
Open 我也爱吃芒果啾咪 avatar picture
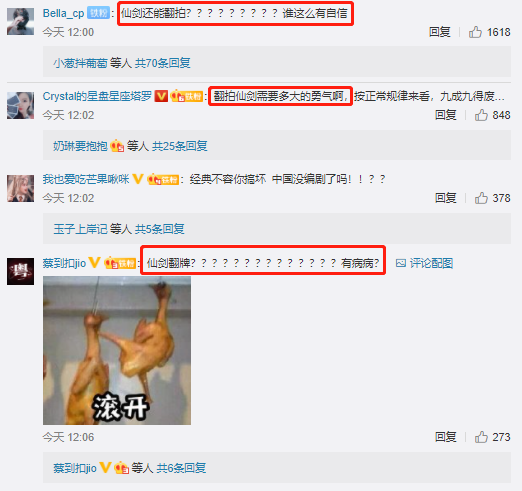[x=20, y=188]
